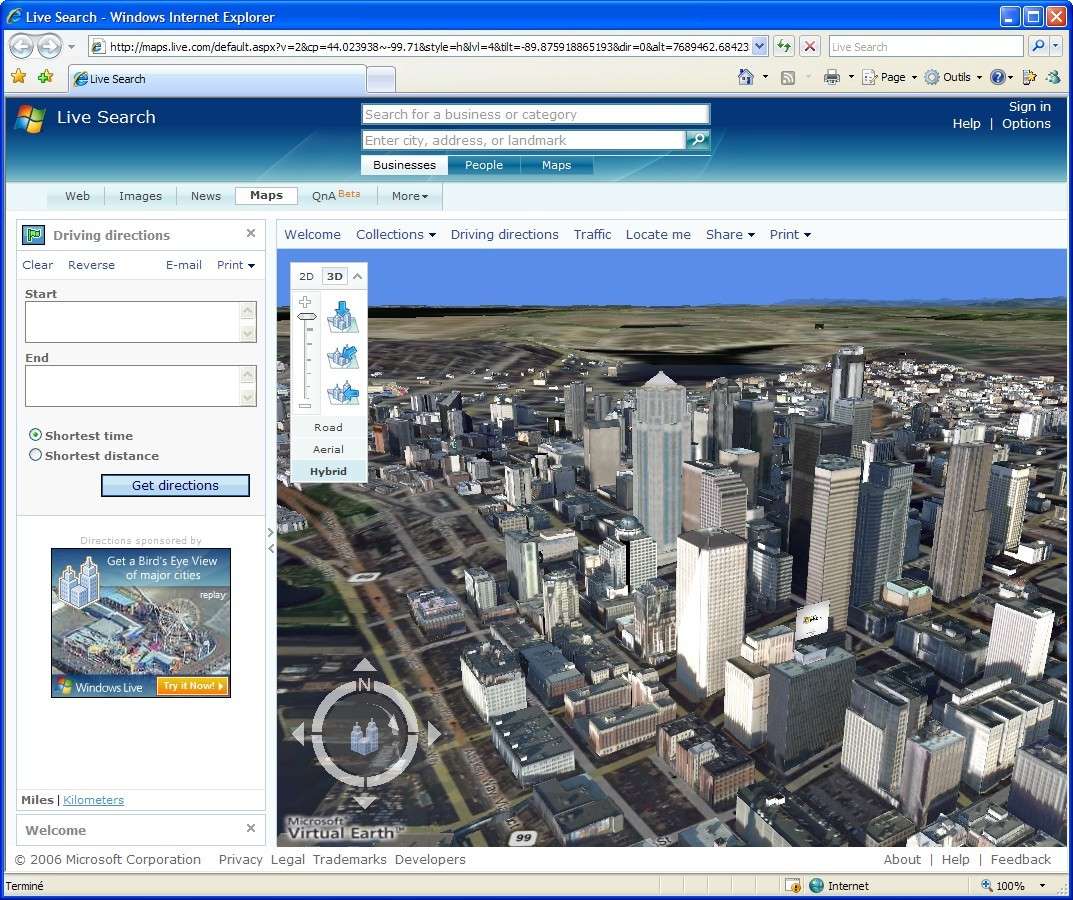The width and height of the screenshot is (1073, 900).
Task: Pan the map up with compass arrow
Action: point(365,665)
